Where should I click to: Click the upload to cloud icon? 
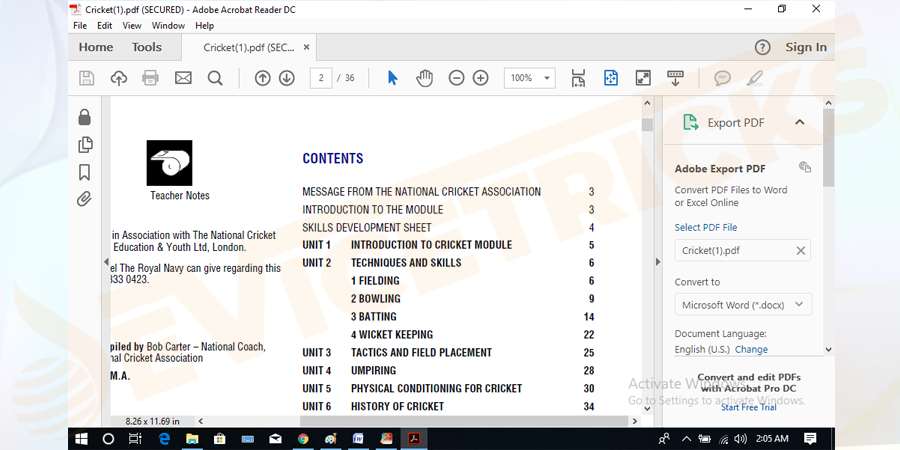click(x=119, y=78)
